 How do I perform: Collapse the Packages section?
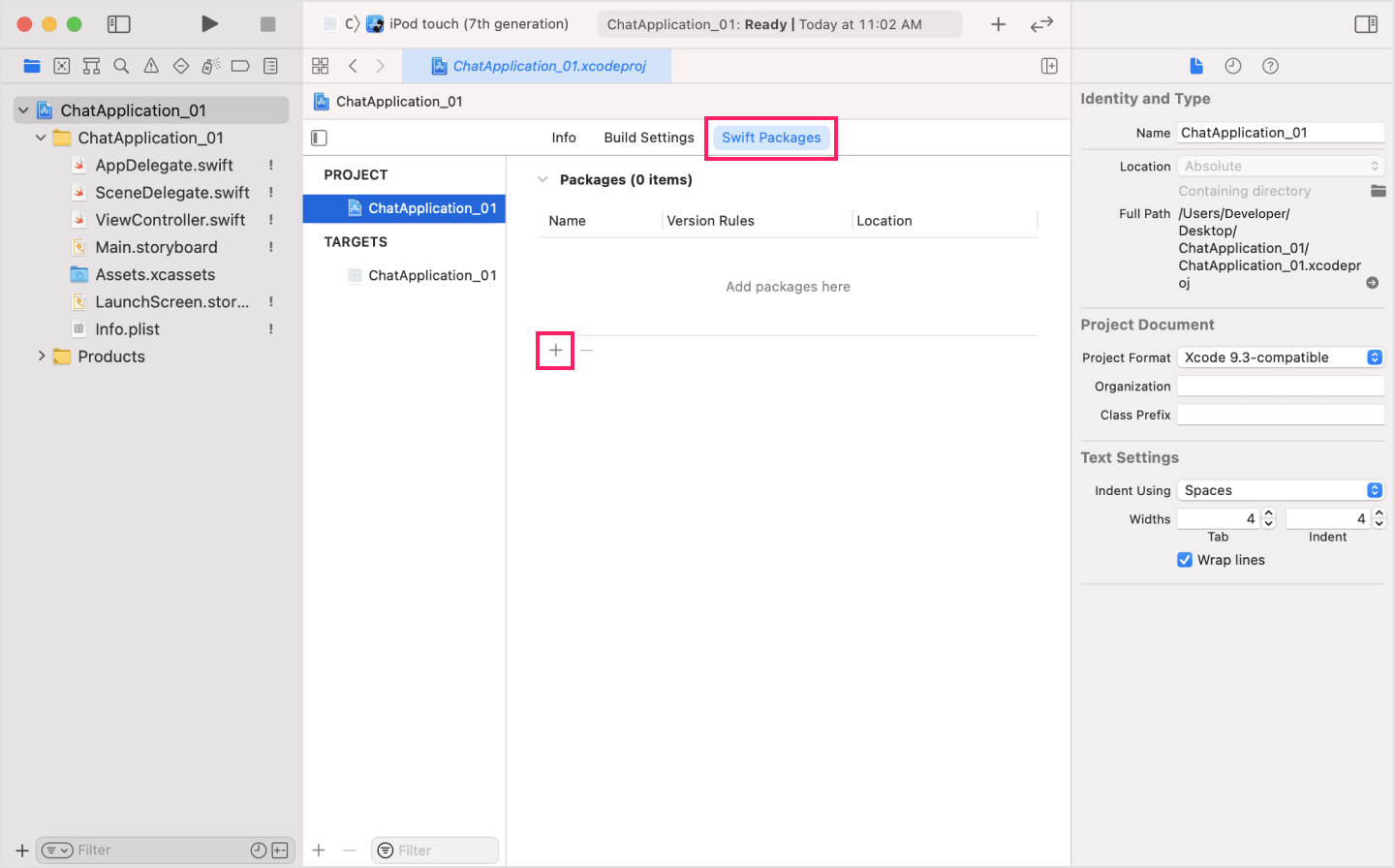point(542,179)
